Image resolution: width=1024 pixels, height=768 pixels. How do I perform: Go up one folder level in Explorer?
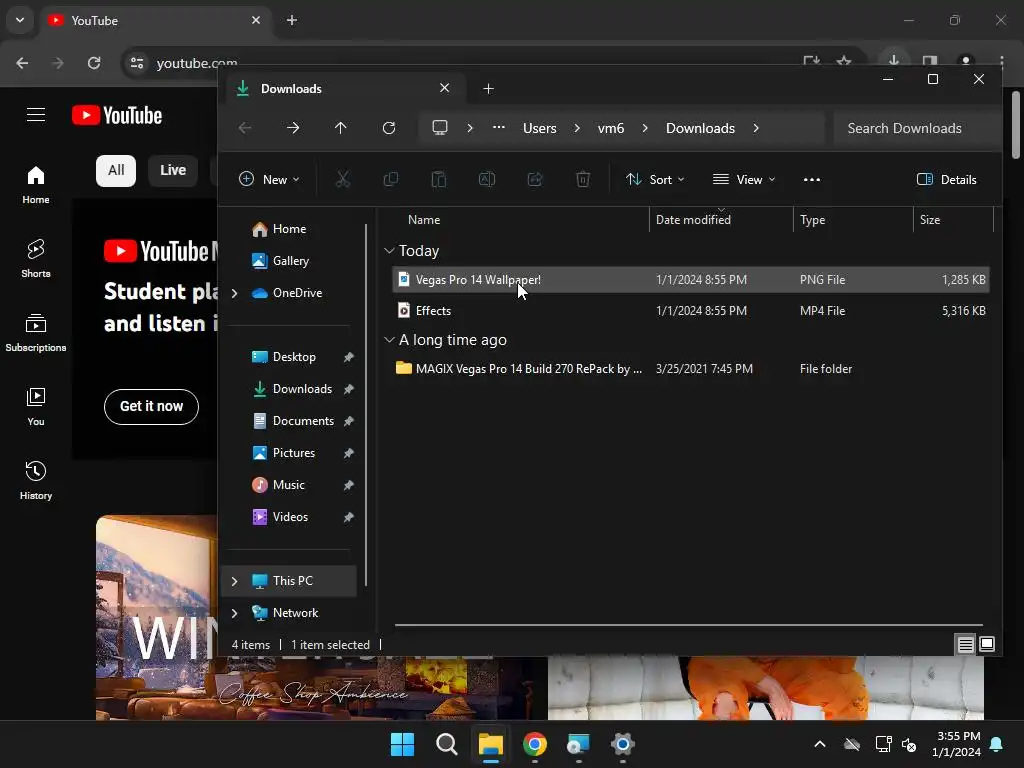(341, 128)
